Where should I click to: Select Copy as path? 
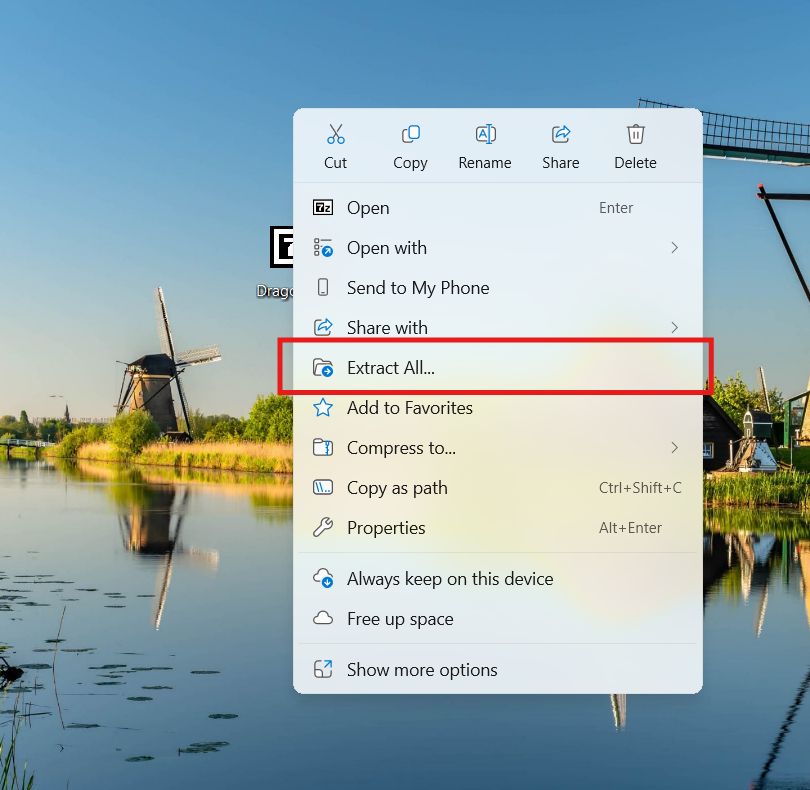click(397, 488)
